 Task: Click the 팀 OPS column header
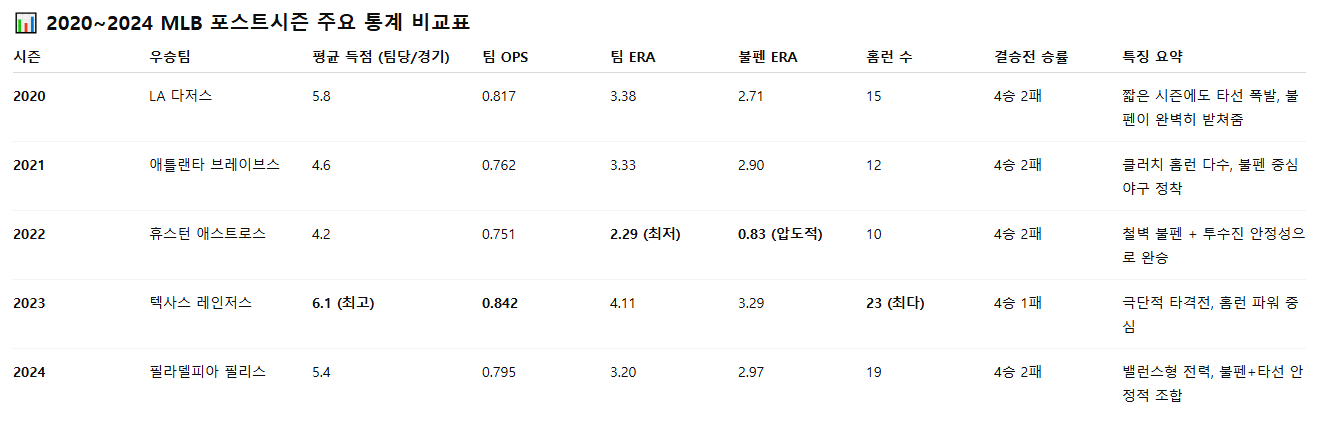505,57
